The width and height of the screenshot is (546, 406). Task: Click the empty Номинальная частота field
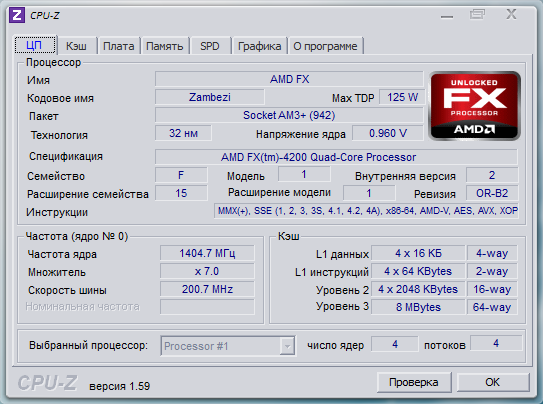coord(207,307)
